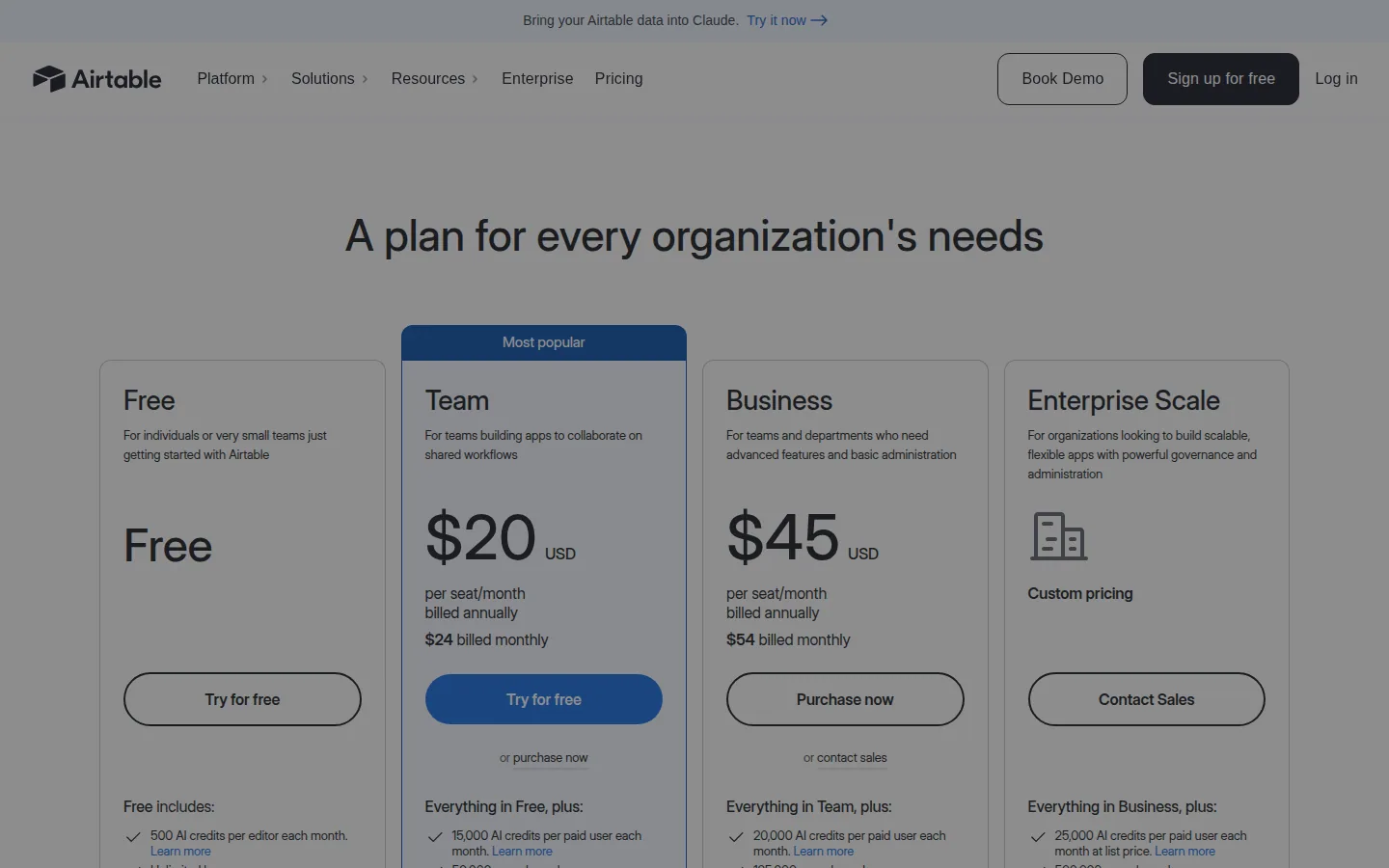This screenshot has width=1389, height=868.
Task: Open Learn more under Business AI credits
Action: pos(824,852)
